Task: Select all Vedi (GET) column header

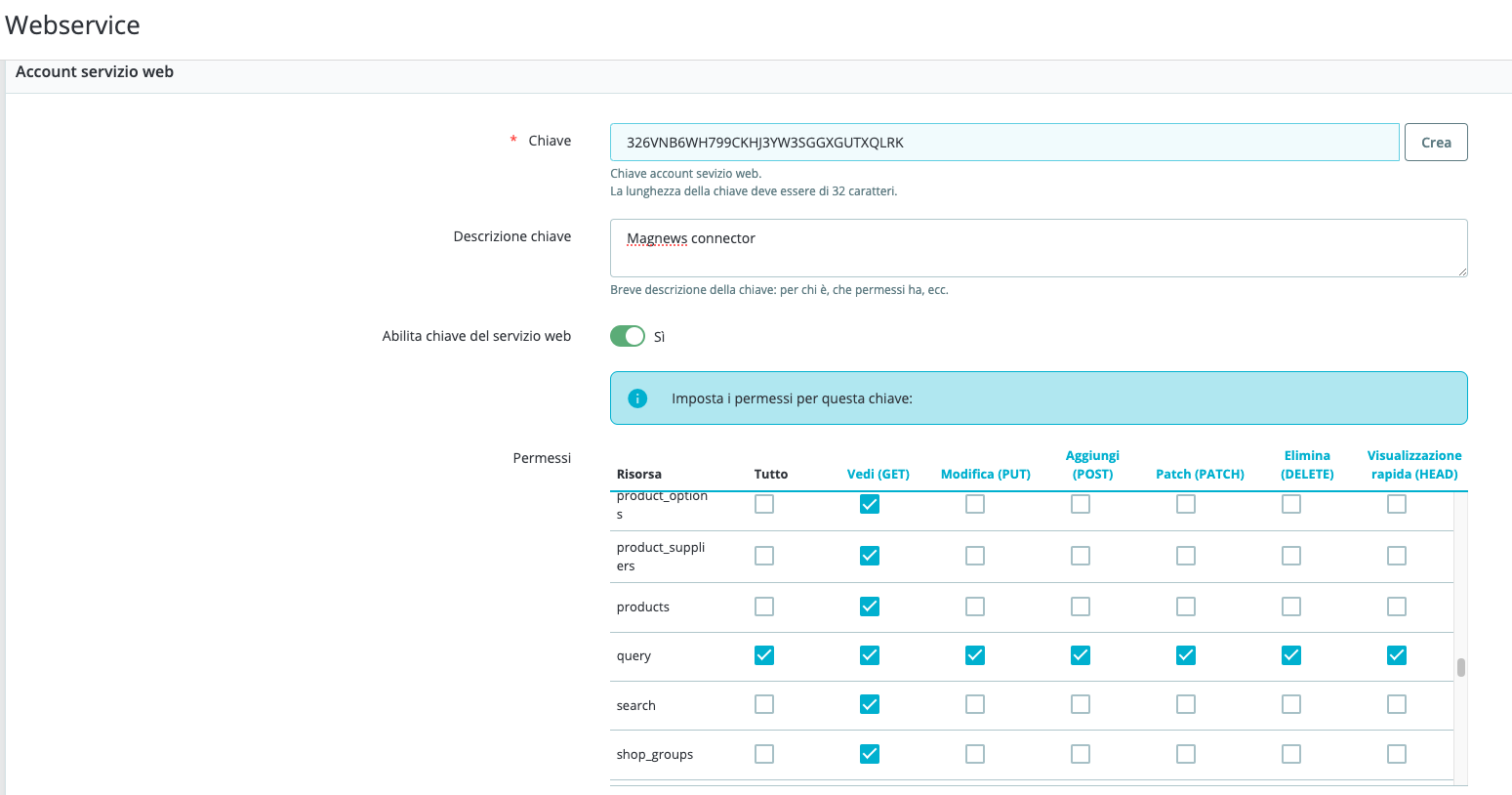Action: click(878, 474)
